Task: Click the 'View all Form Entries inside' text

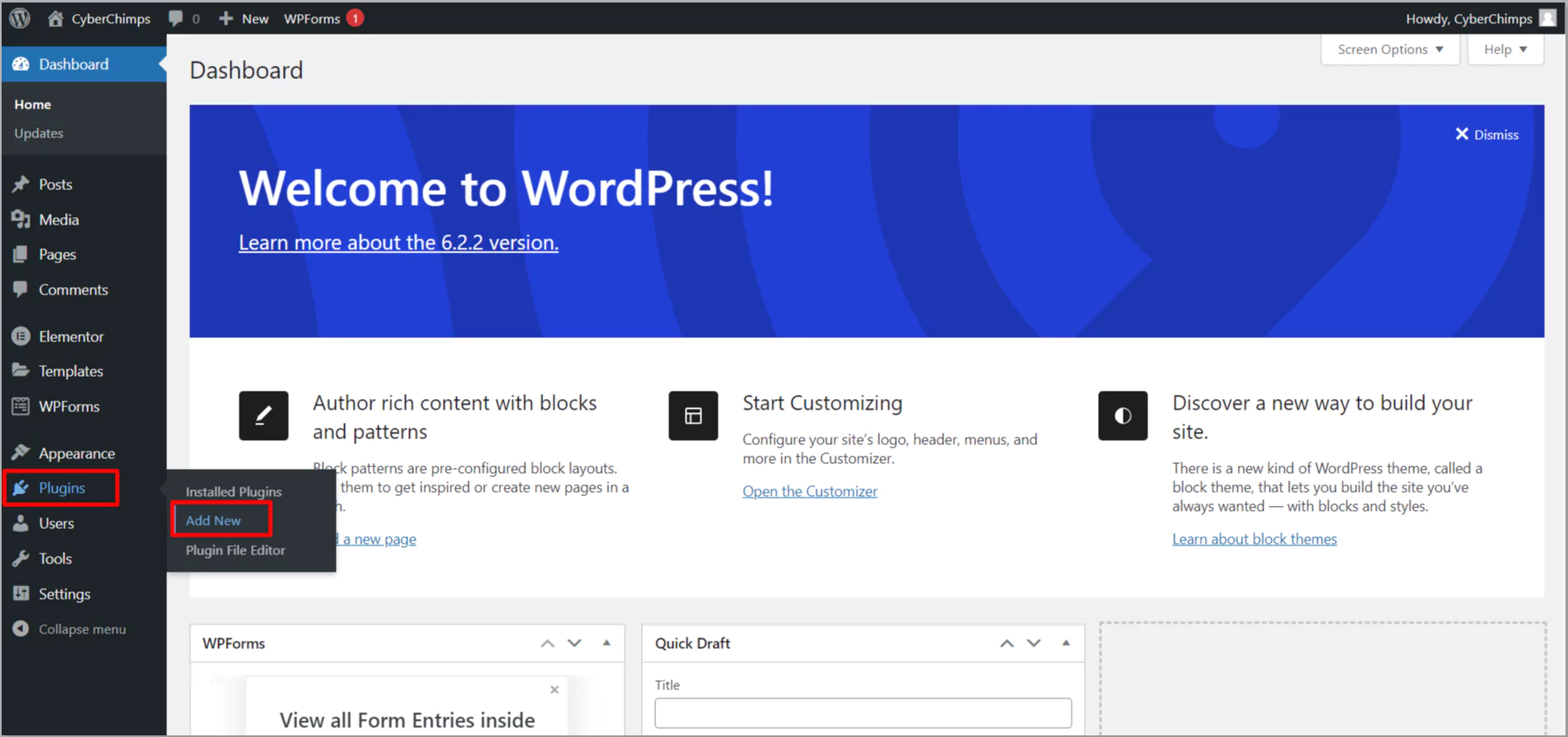Action: pos(407,720)
